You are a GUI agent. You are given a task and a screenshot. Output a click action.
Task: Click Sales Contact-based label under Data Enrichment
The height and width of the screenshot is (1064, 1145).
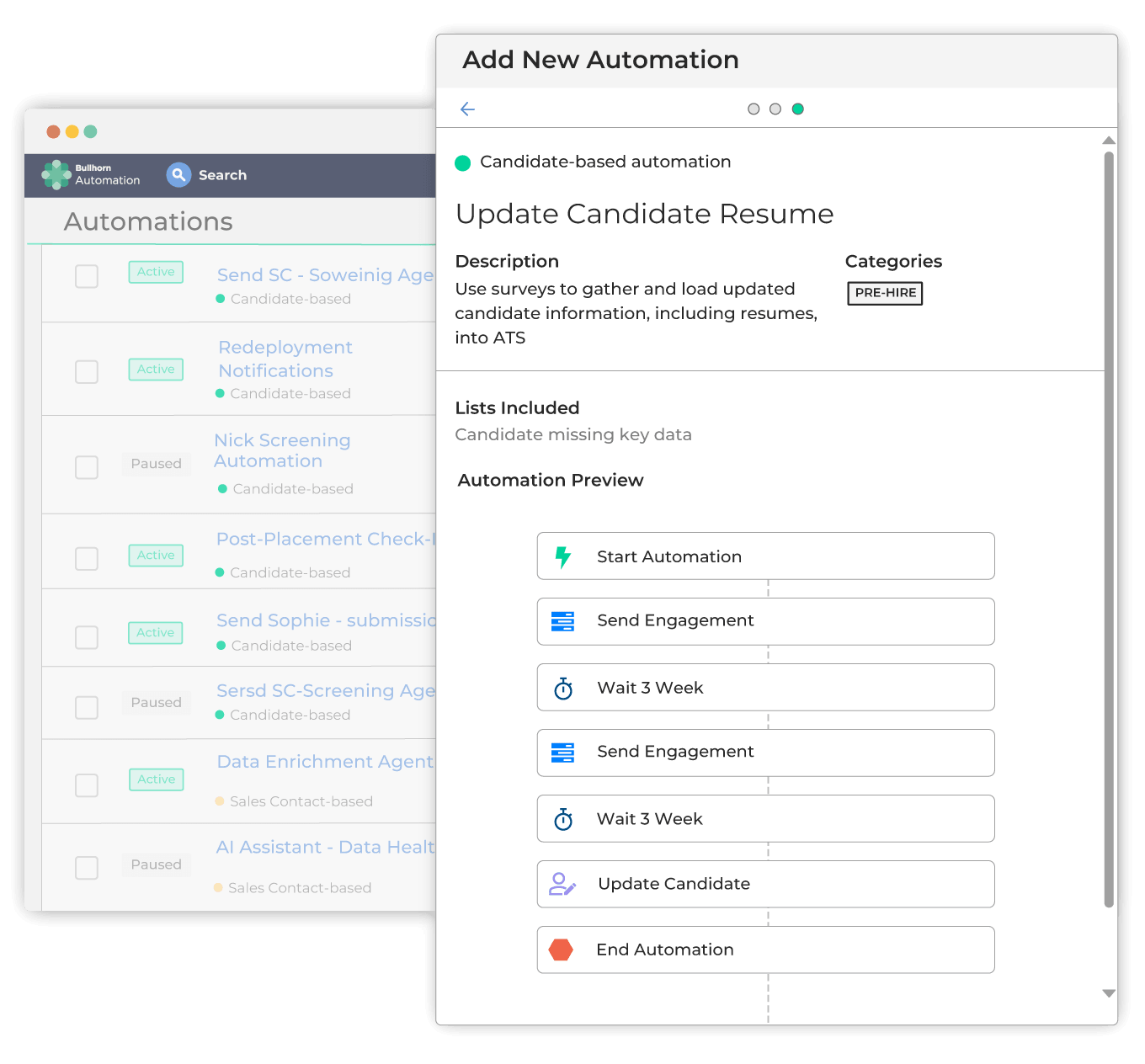[x=301, y=801]
